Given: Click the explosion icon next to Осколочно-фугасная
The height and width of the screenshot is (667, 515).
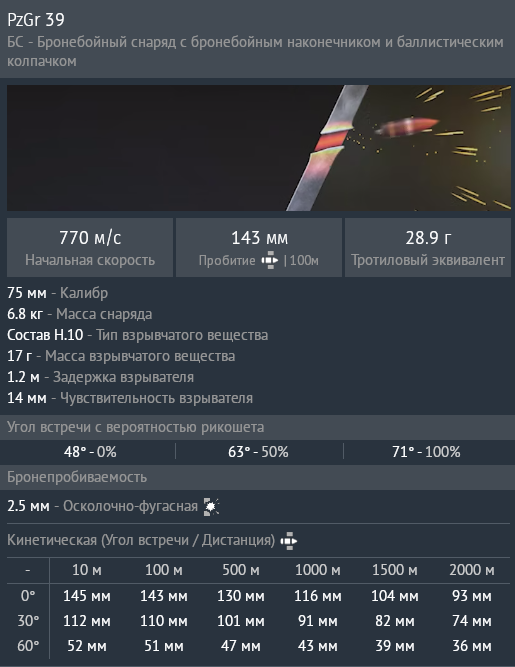Looking at the screenshot, I should pos(211,506).
